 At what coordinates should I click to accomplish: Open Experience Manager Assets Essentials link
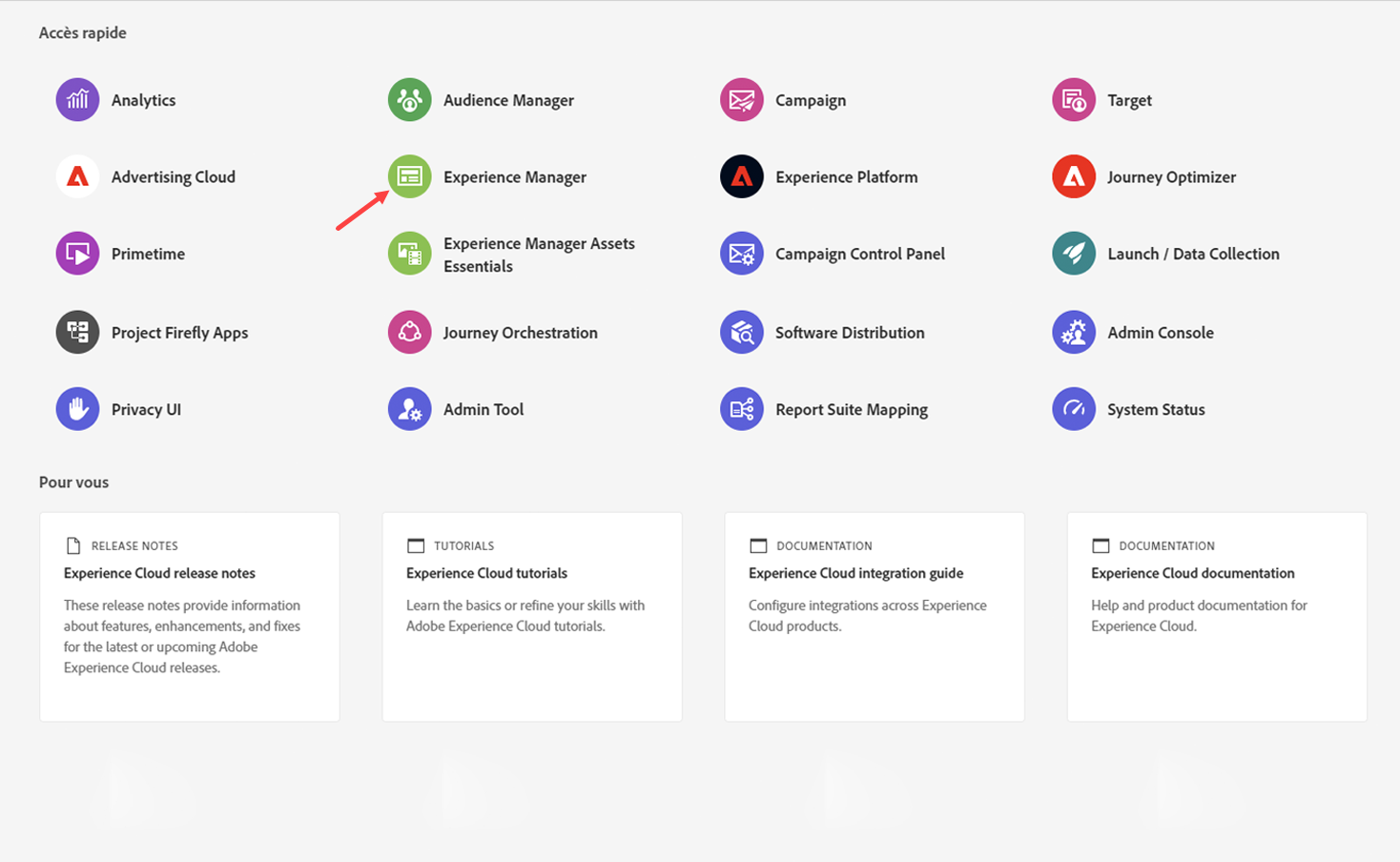click(539, 255)
